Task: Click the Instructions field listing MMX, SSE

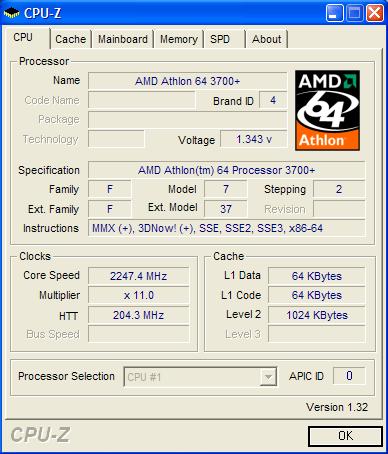Action: tap(226, 228)
